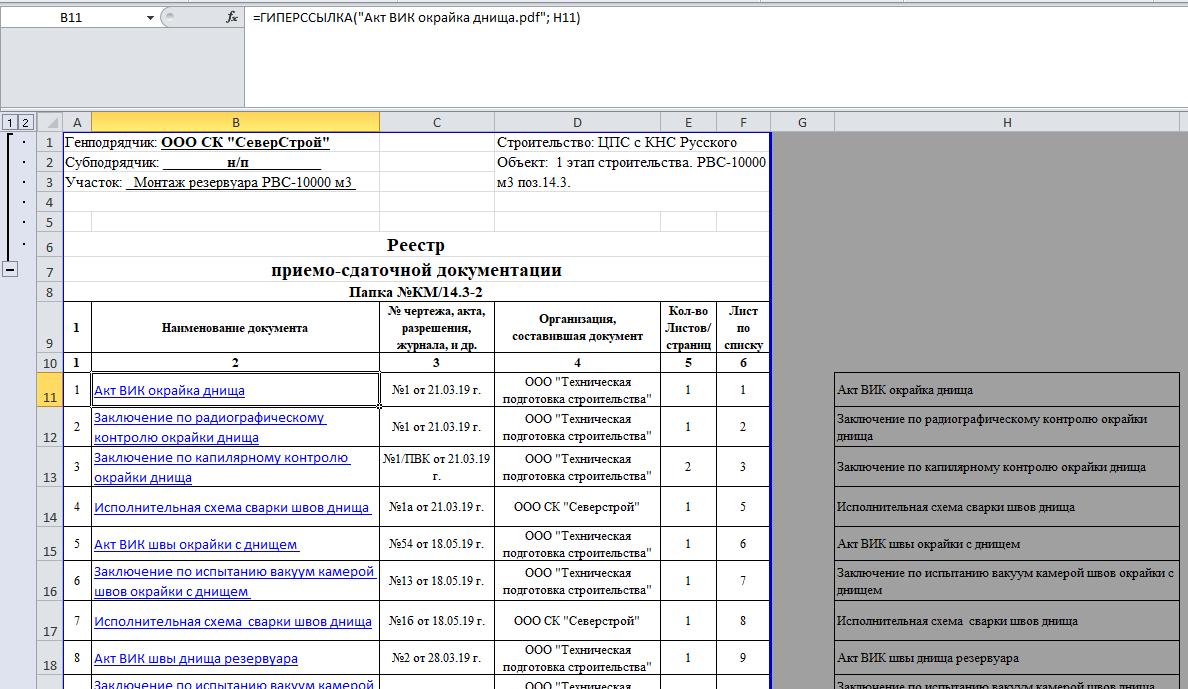Screen dimensions: 1188x689
Task: Click the '№2 от 28.03.19 г.' cell
Action: (x=436, y=658)
